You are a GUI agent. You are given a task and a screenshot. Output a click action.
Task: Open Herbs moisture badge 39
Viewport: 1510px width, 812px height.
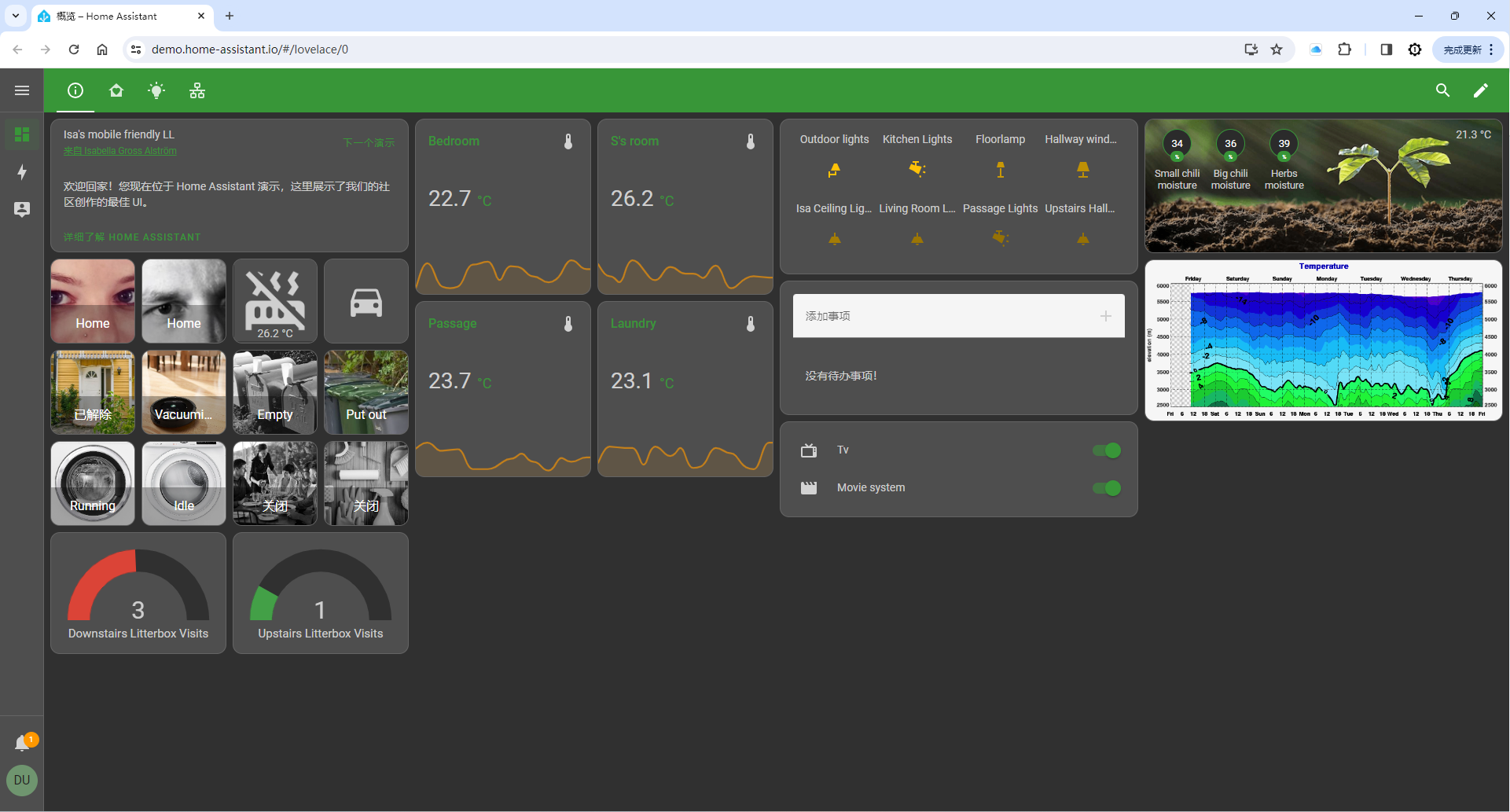[1284, 145]
